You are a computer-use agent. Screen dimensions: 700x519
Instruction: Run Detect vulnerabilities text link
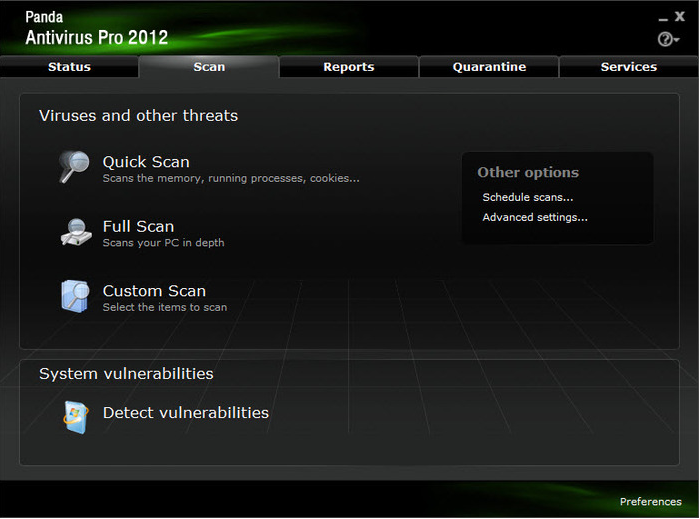click(186, 413)
